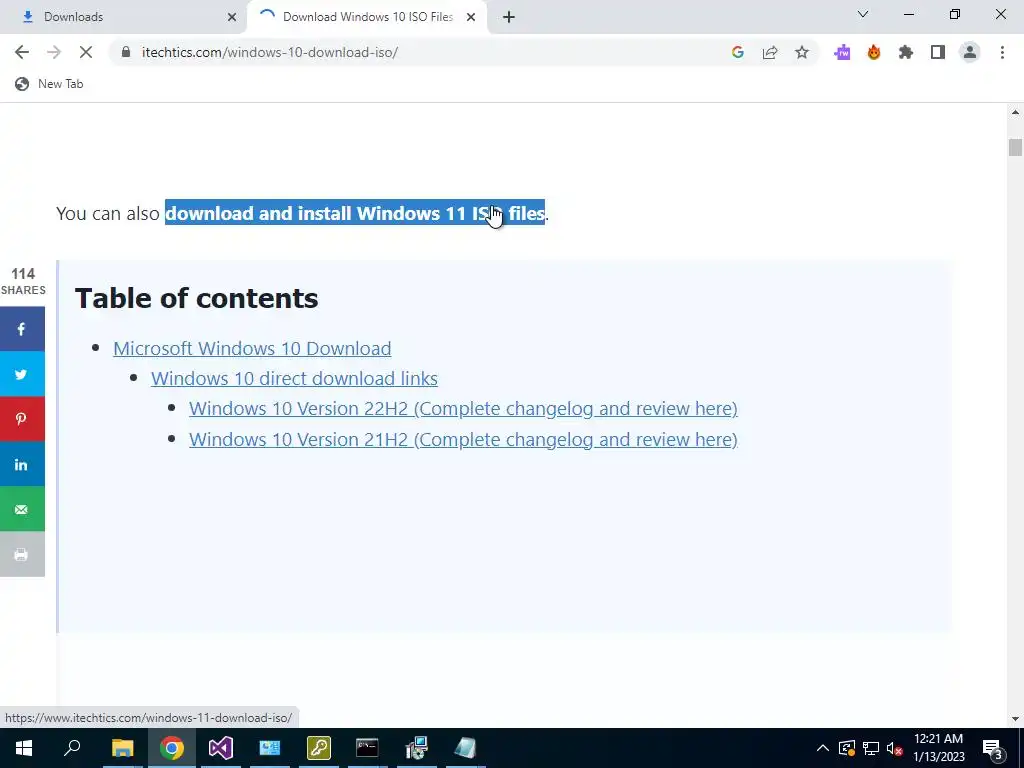Click the scrollbar down arrow
Viewport: 1024px width, 768px height.
pos(1015,719)
